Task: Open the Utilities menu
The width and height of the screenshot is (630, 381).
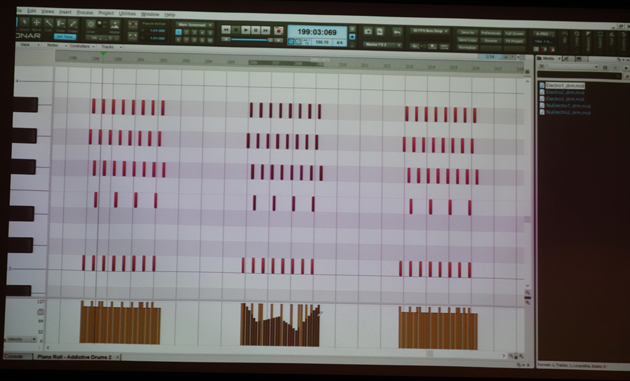Action: pyautogui.click(x=127, y=14)
